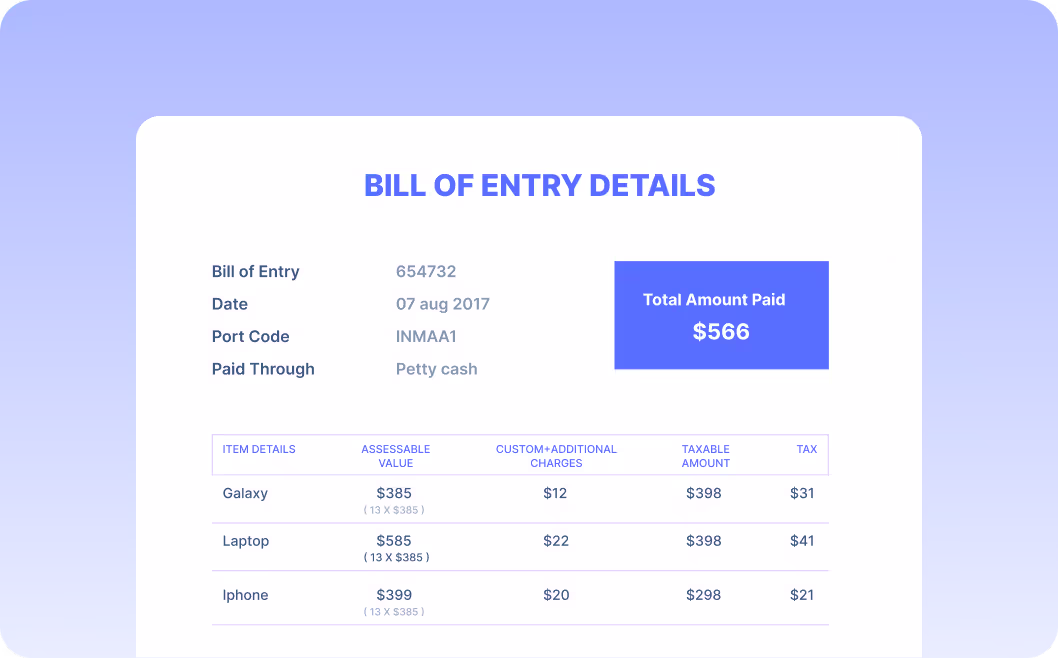Click the Custom+Additional Charges column header
The image size is (1058, 658).
click(x=556, y=456)
